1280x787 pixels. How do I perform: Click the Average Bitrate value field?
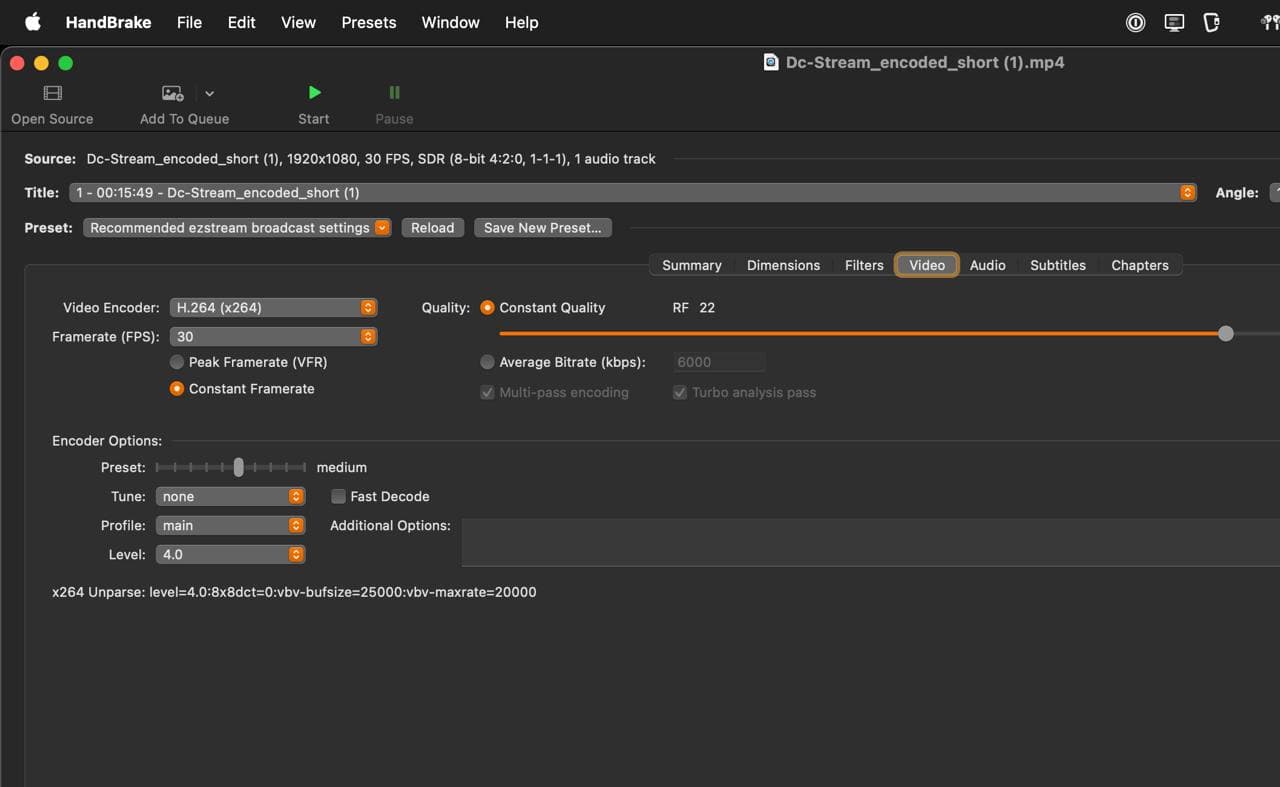pos(720,362)
